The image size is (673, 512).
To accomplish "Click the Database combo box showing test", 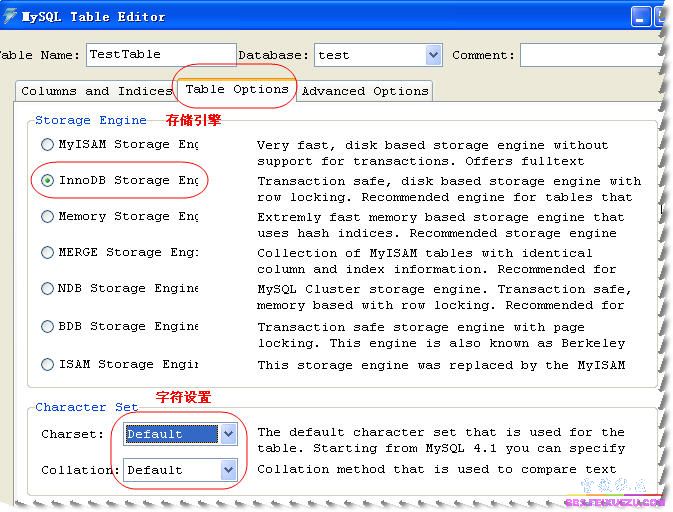I will 378,55.
